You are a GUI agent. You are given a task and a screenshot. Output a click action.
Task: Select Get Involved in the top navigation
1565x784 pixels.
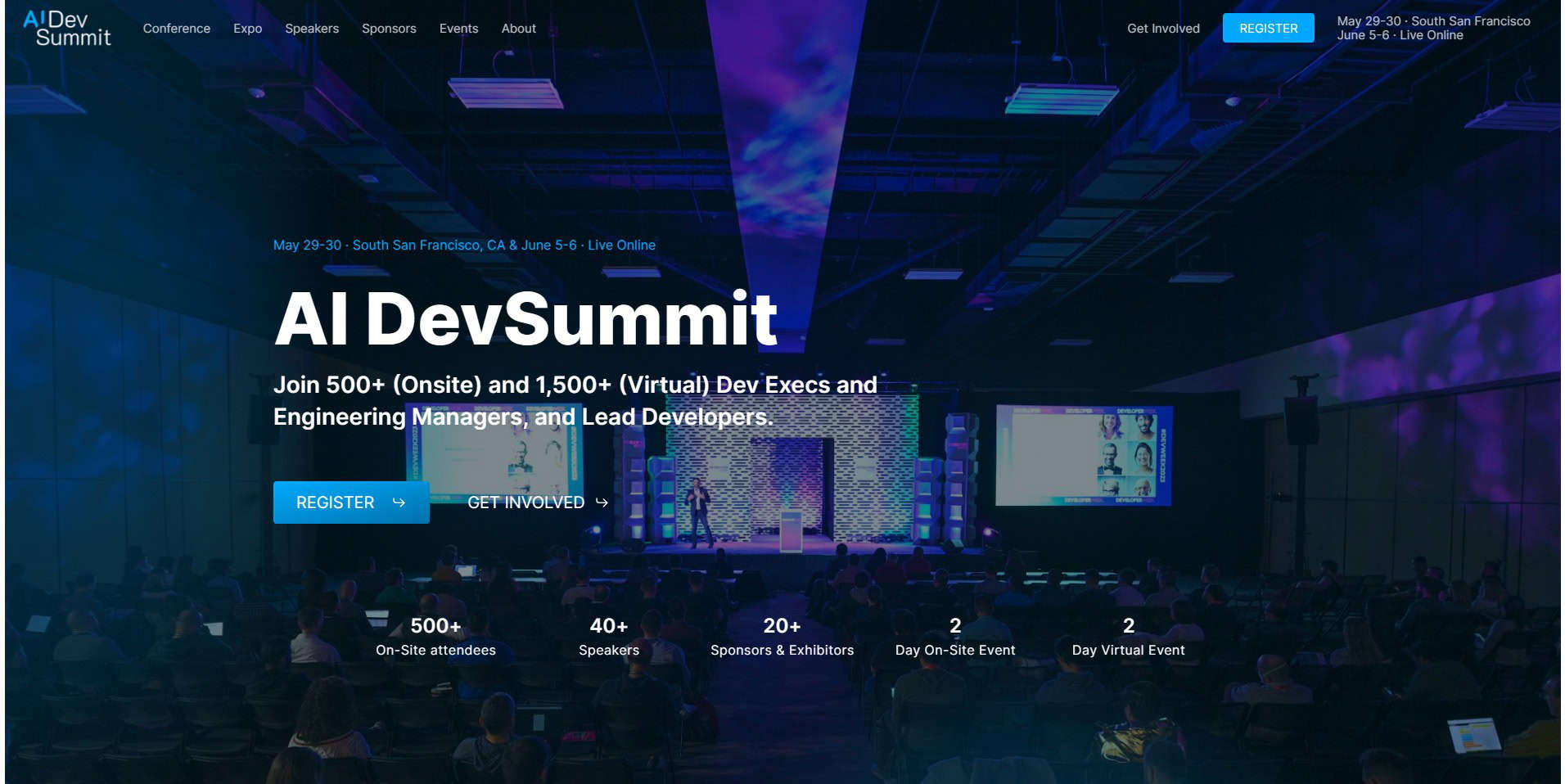[1163, 29]
